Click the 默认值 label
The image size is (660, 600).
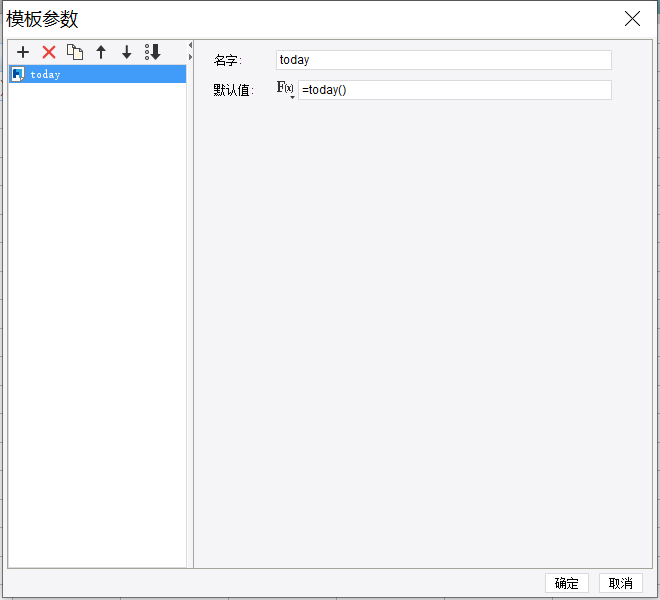click(x=234, y=90)
